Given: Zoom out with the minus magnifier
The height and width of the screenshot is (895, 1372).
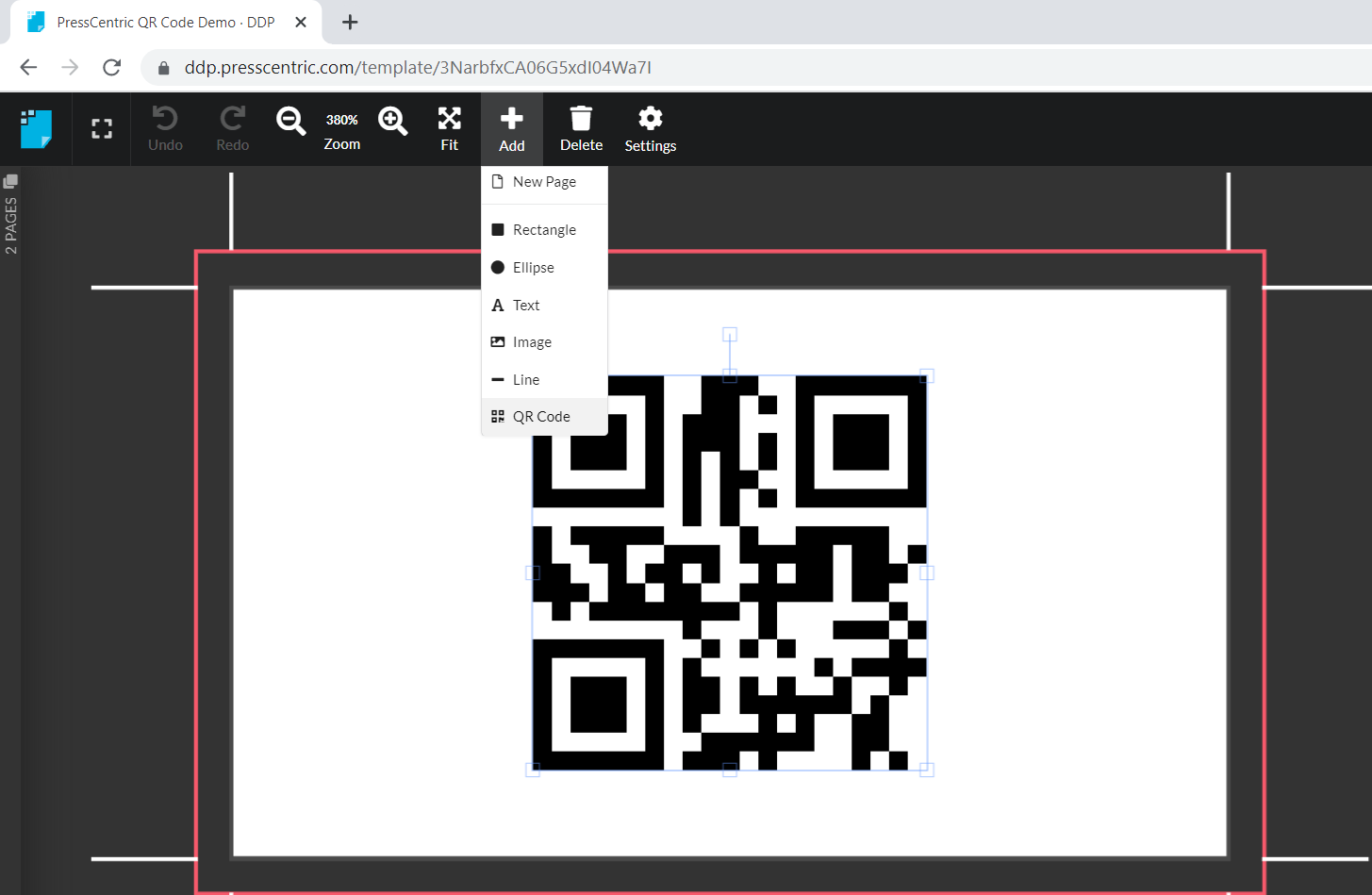Looking at the screenshot, I should pyautogui.click(x=290, y=121).
